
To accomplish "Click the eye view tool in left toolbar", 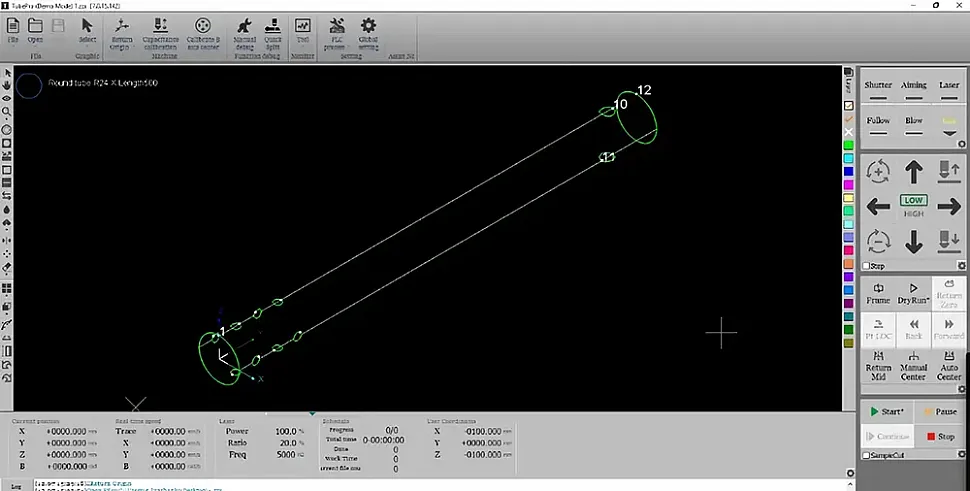I will tap(7, 98).
